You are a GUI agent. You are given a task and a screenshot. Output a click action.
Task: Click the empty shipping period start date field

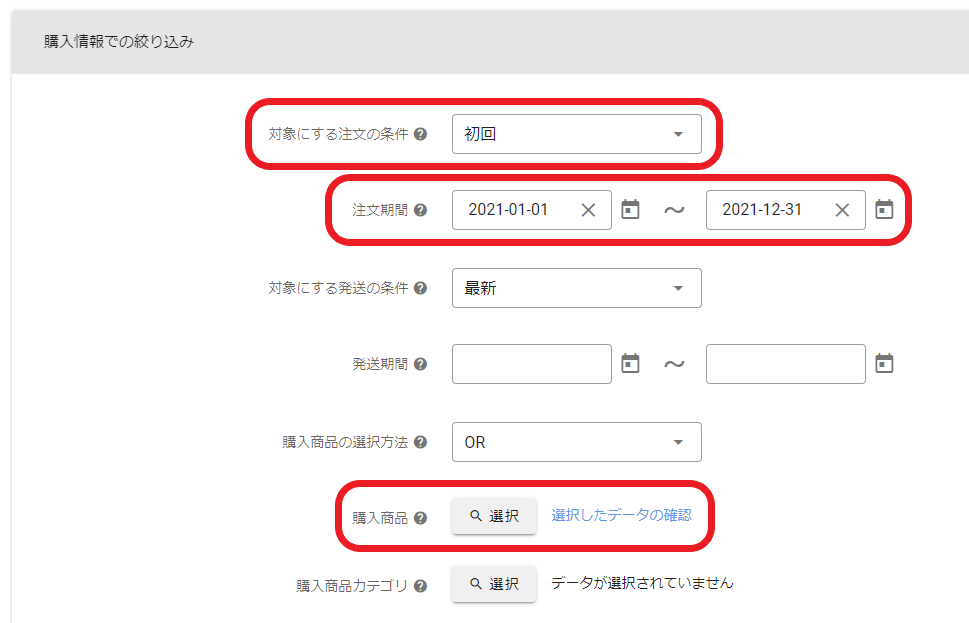point(531,364)
